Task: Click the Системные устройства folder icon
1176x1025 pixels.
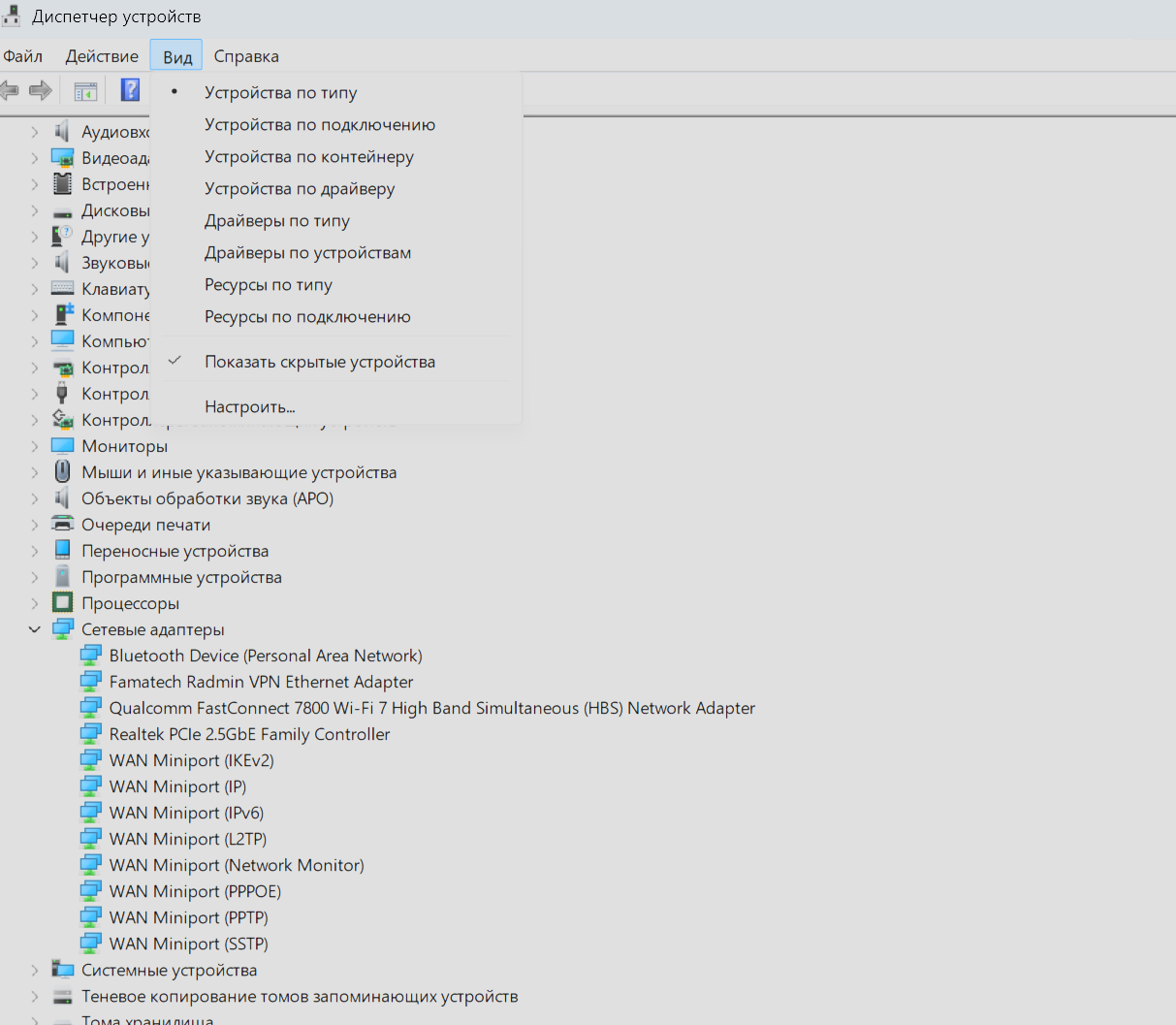Action: pos(62,970)
